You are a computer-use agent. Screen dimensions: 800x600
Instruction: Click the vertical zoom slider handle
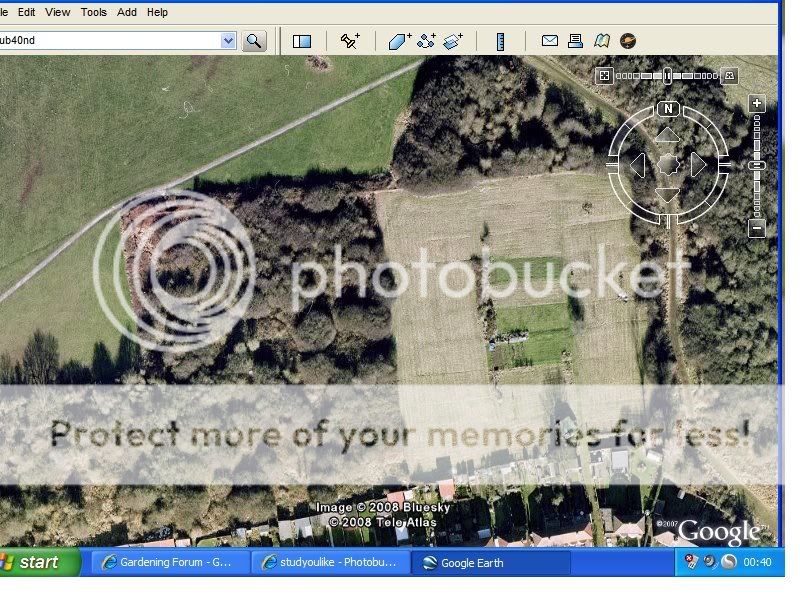(x=757, y=165)
